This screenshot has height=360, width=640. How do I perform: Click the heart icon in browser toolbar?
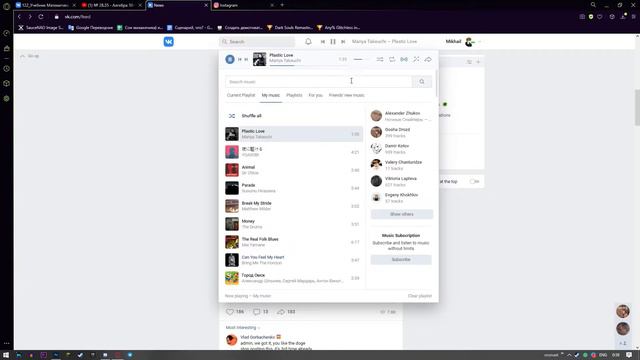click(x=600, y=17)
